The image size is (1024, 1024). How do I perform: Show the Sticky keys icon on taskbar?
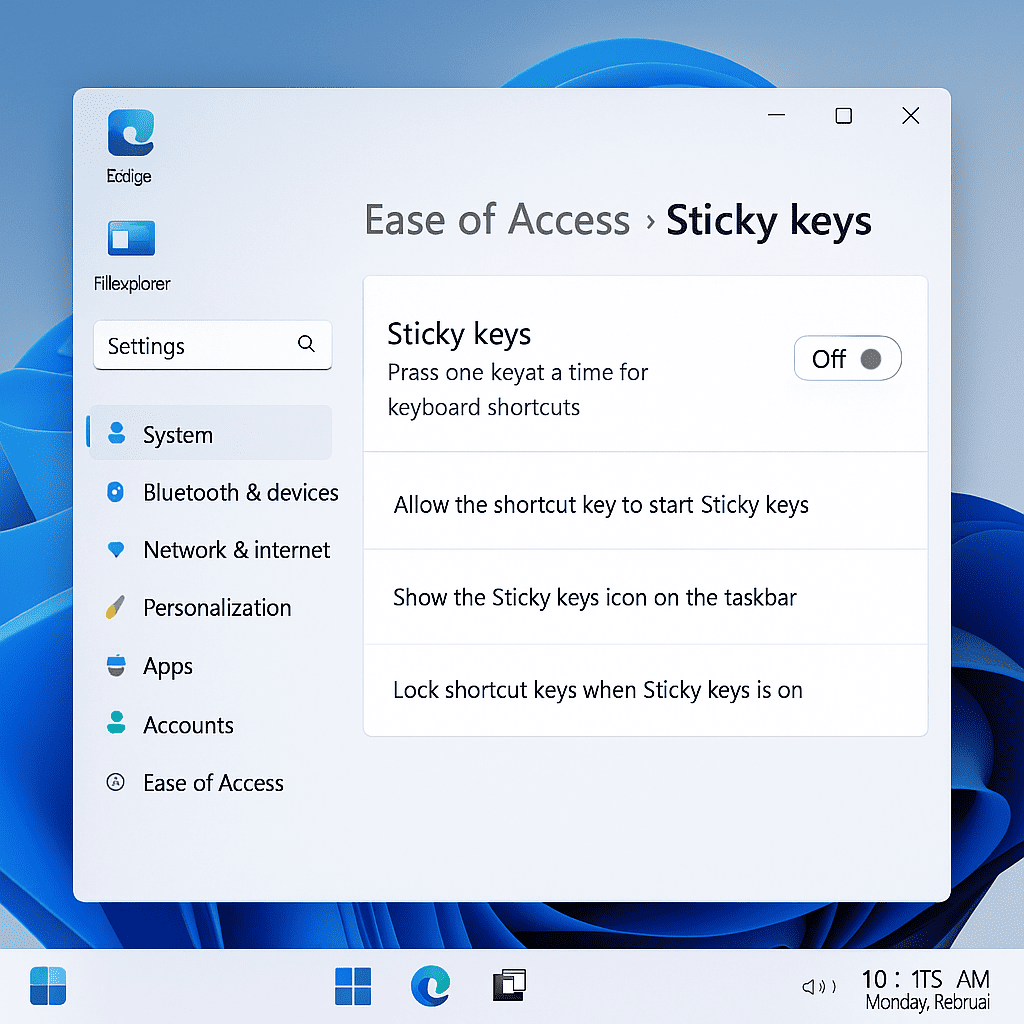(x=592, y=597)
